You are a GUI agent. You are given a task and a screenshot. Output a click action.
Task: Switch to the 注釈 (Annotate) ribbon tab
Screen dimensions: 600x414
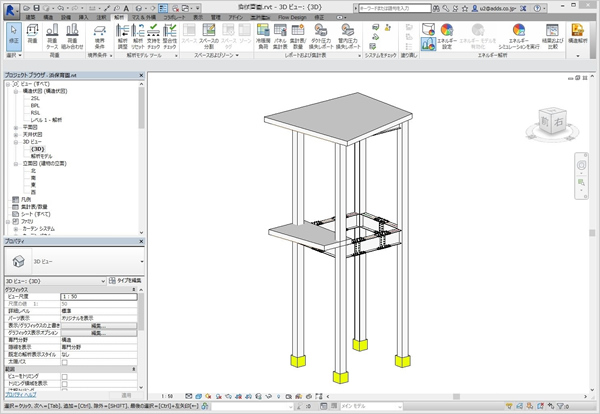pos(101,18)
